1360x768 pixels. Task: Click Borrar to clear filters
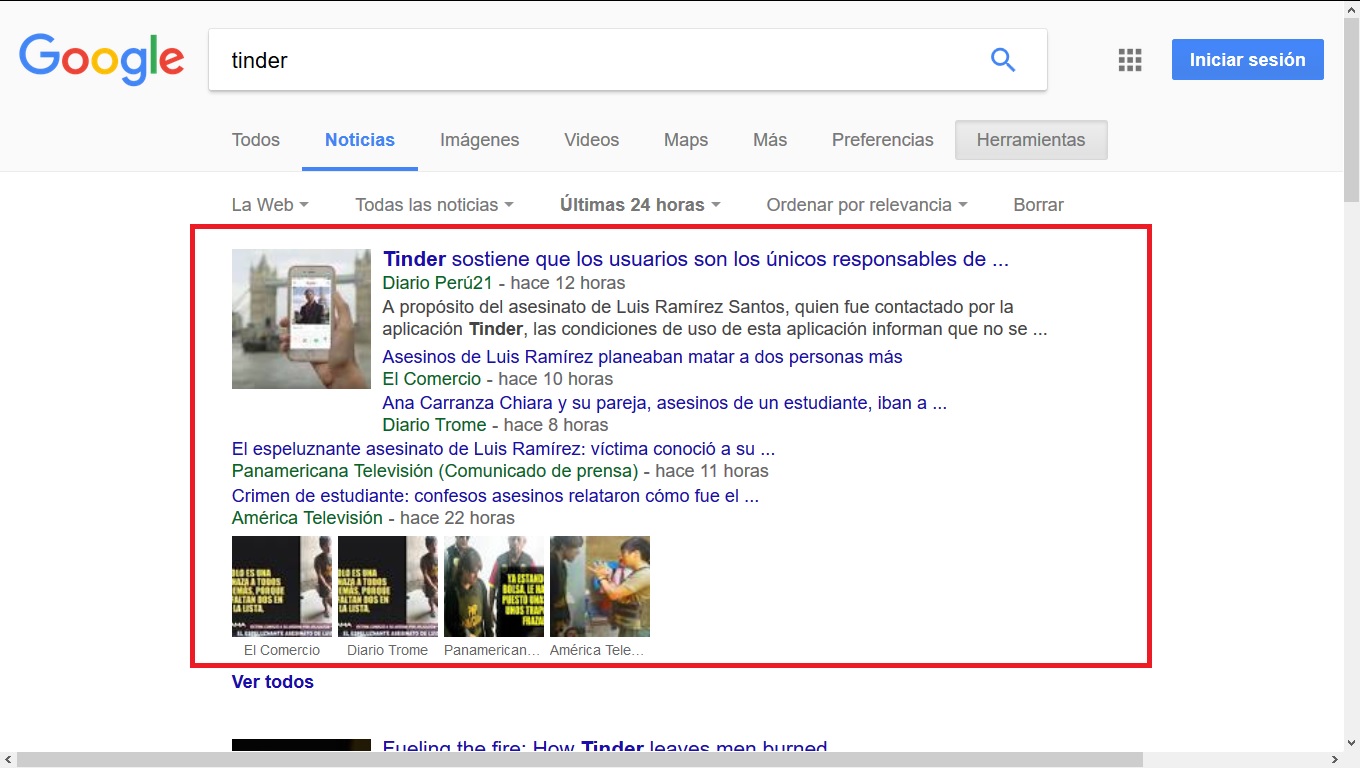click(1038, 205)
